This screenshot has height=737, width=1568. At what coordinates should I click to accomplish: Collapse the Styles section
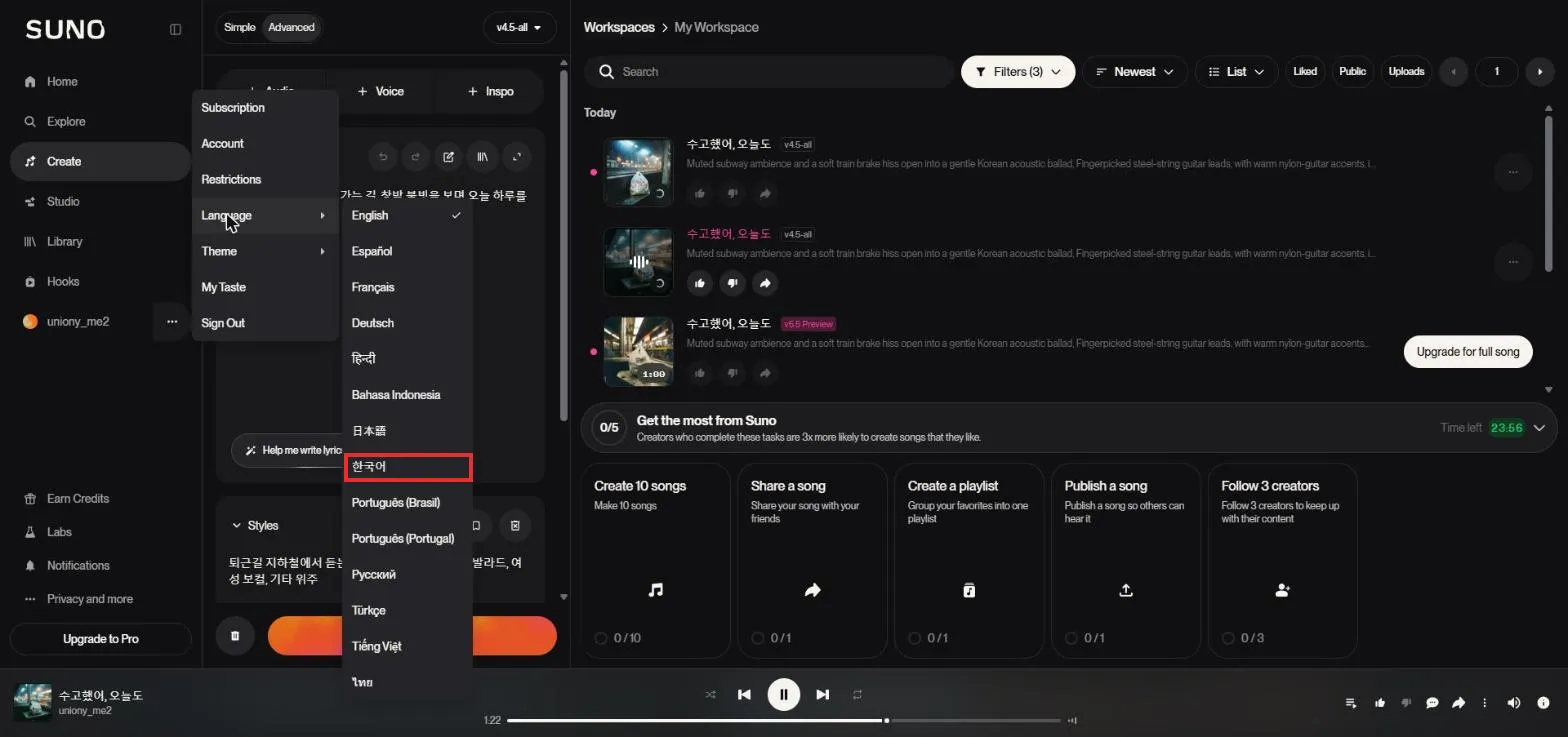click(255, 526)
